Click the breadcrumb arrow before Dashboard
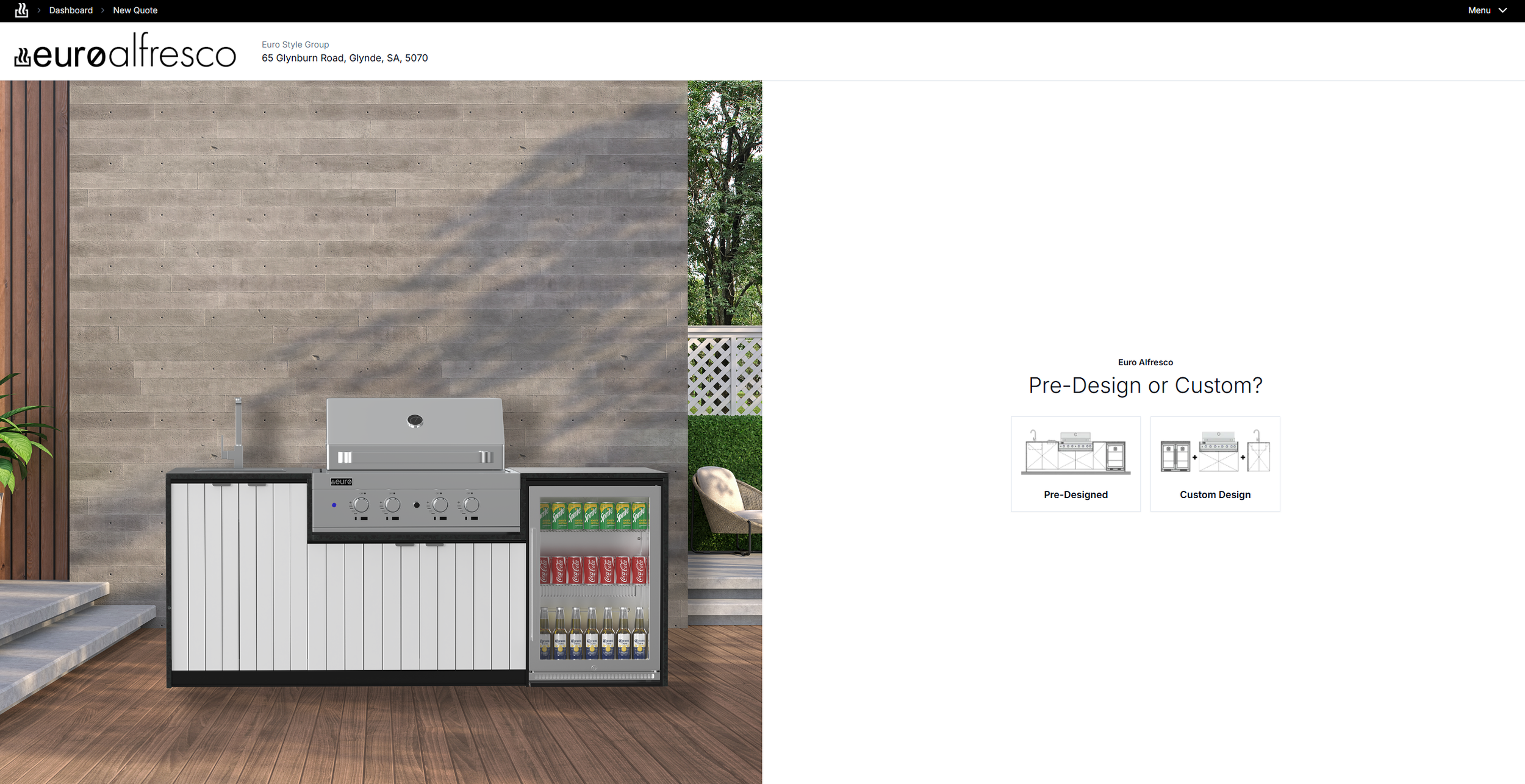Viewport: 1525px width, 784px height. click(x=39, y=10)
